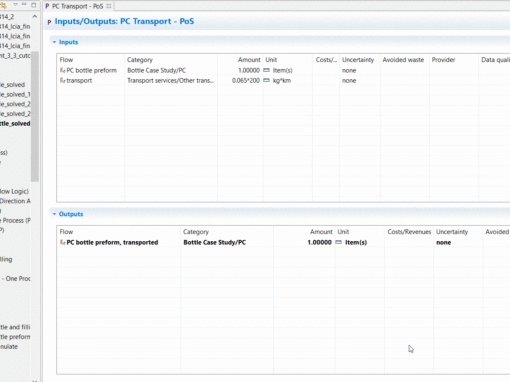Click the Uncertainty header in Inputs table
This screenshot has height=382, width=510.
click(358, 60)
